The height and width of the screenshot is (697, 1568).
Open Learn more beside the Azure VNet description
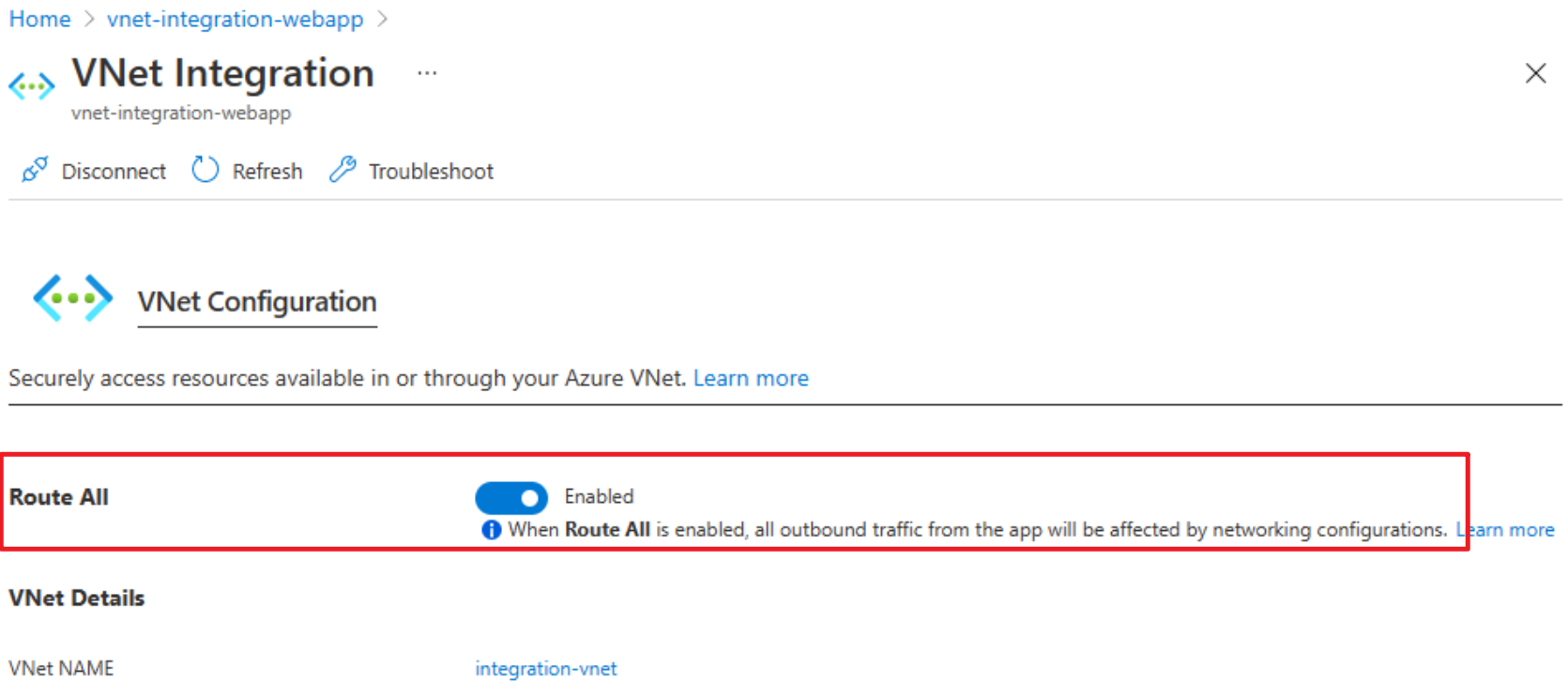pos(751,378)
